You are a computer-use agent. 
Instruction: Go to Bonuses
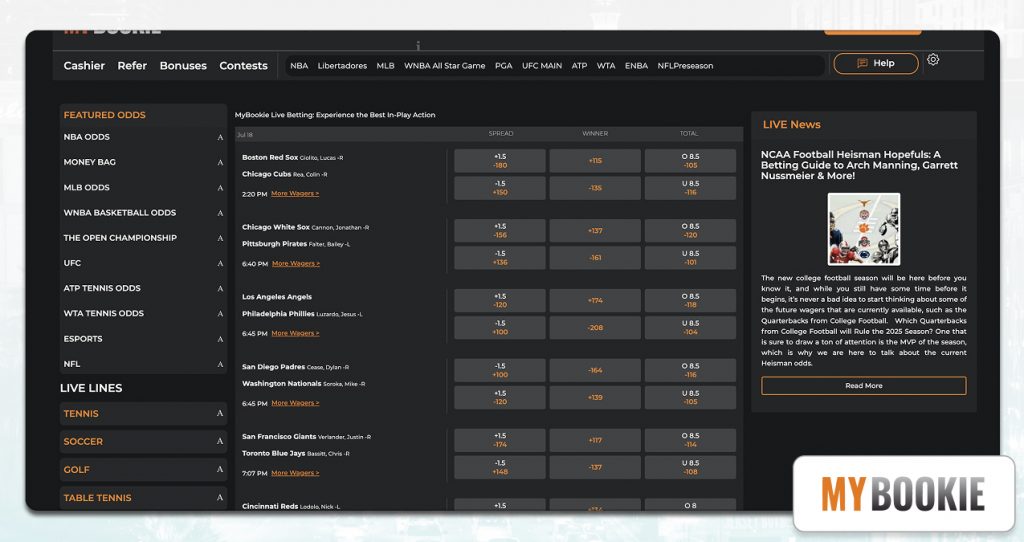pos(183,65)
